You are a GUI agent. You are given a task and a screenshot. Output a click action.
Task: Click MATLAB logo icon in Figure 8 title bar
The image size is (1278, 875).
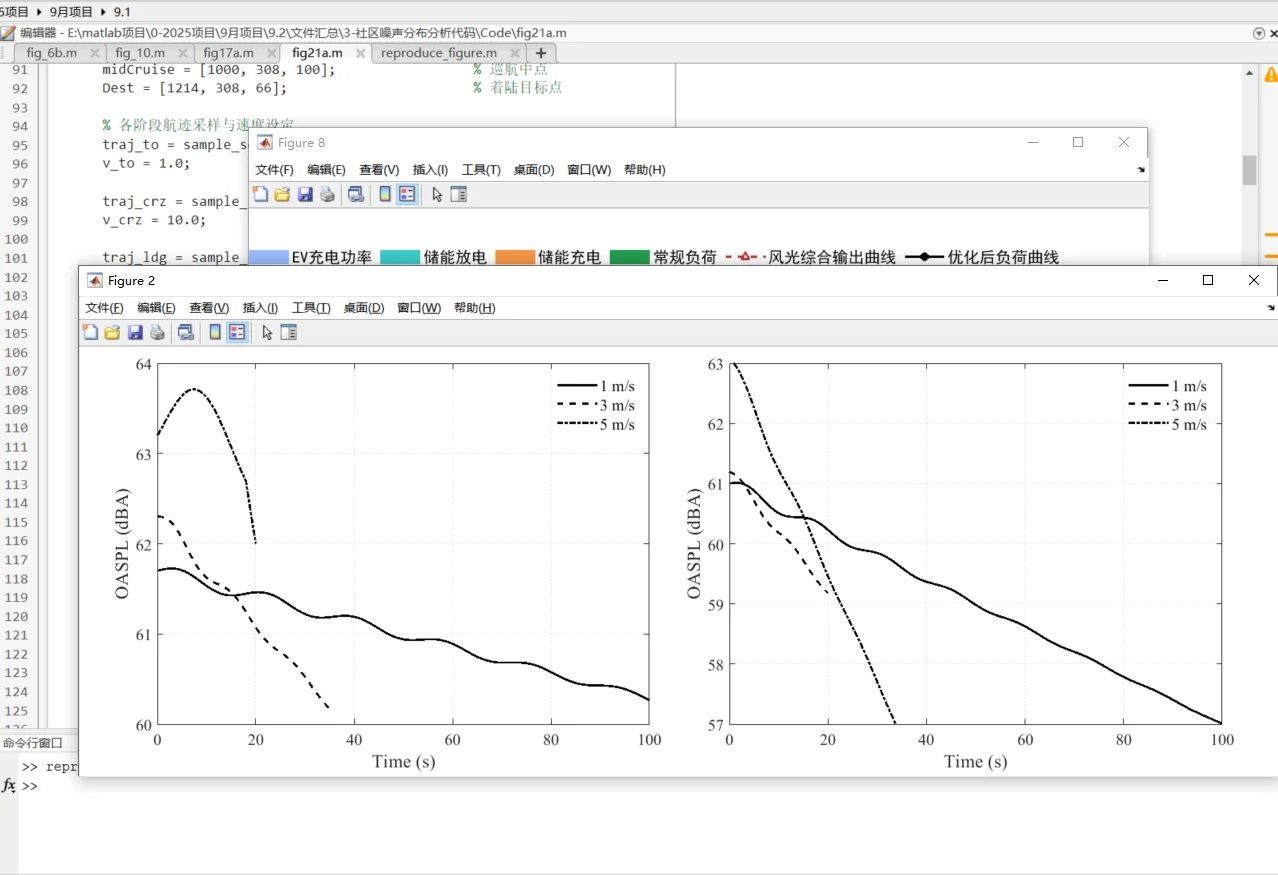coord(265,142)
